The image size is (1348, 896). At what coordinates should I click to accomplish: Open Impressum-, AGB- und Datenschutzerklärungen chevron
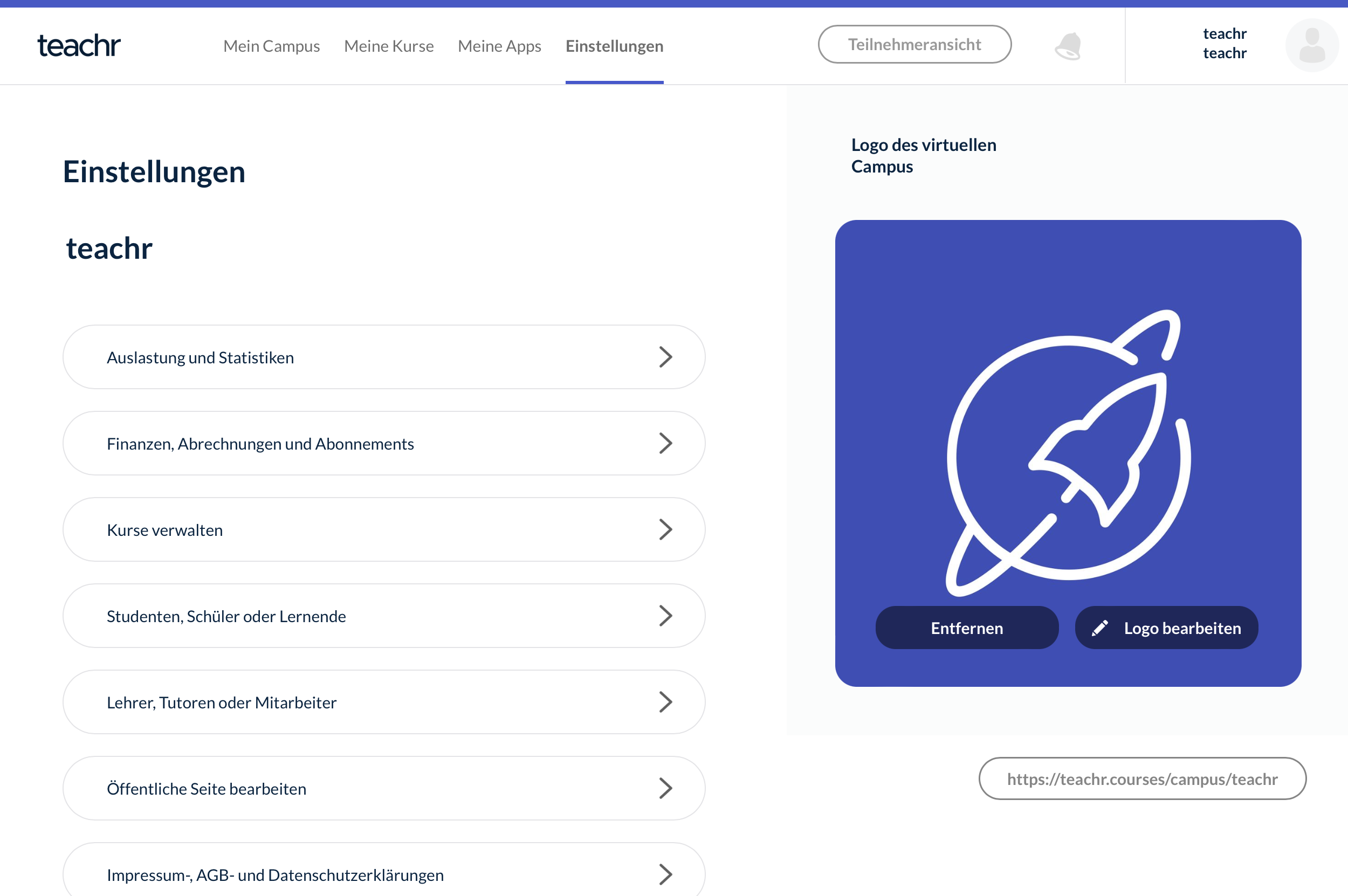coord(665,874)
